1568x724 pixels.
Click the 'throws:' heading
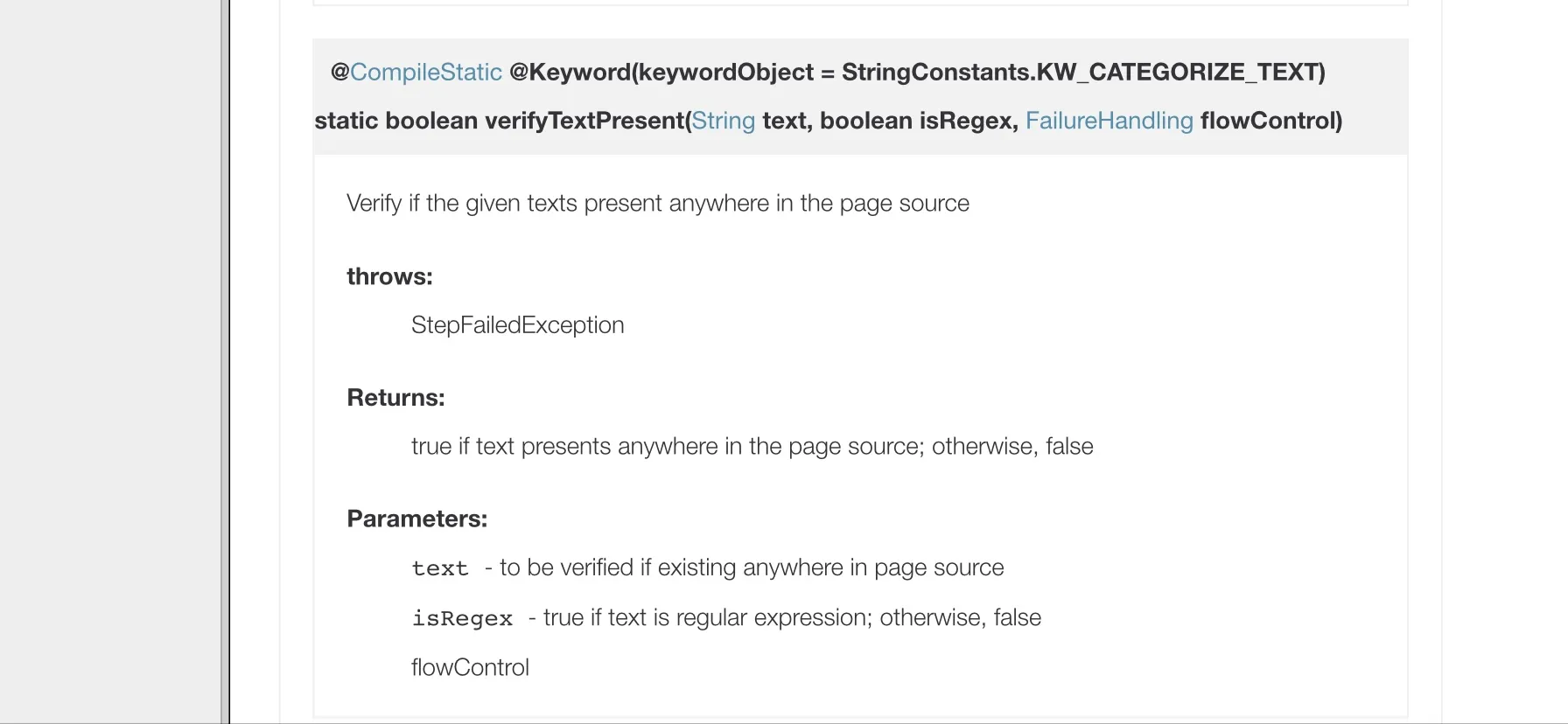pyautogui.click(x=389, y=276)
